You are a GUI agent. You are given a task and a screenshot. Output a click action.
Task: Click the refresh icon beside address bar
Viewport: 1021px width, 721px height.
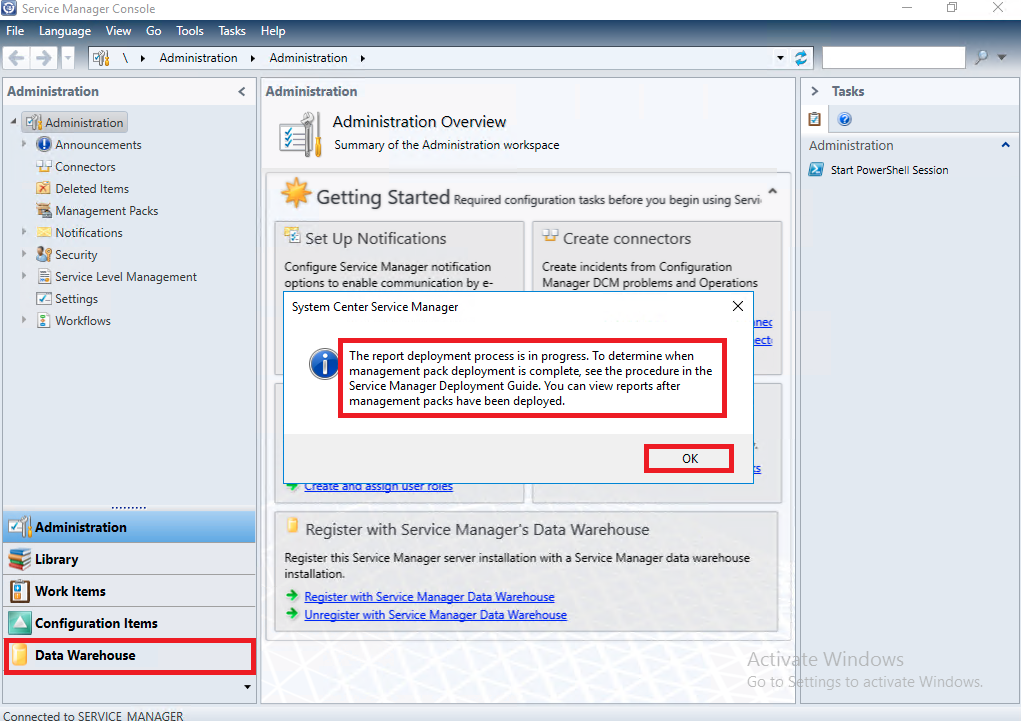801,58
